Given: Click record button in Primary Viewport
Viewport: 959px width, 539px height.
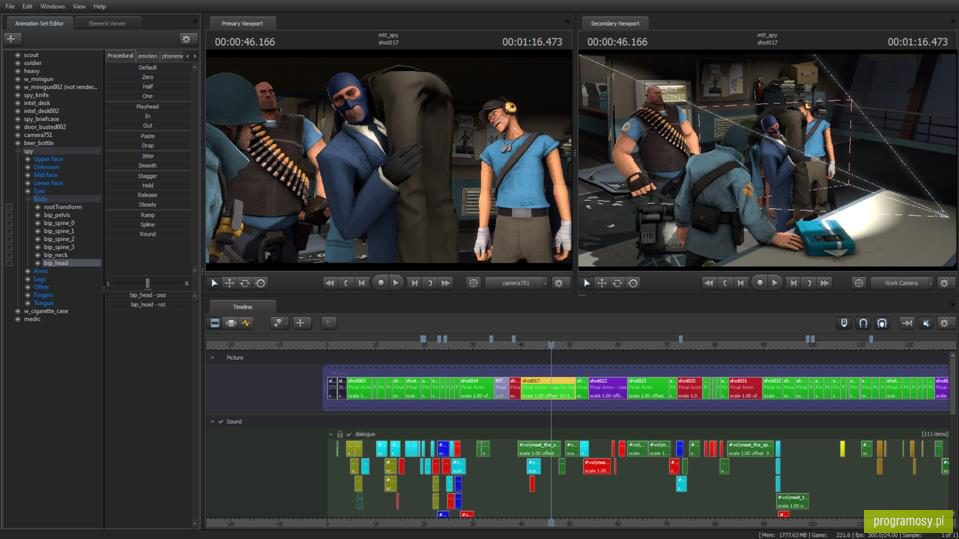Looking at the screenshot, I should pos(380,283).
